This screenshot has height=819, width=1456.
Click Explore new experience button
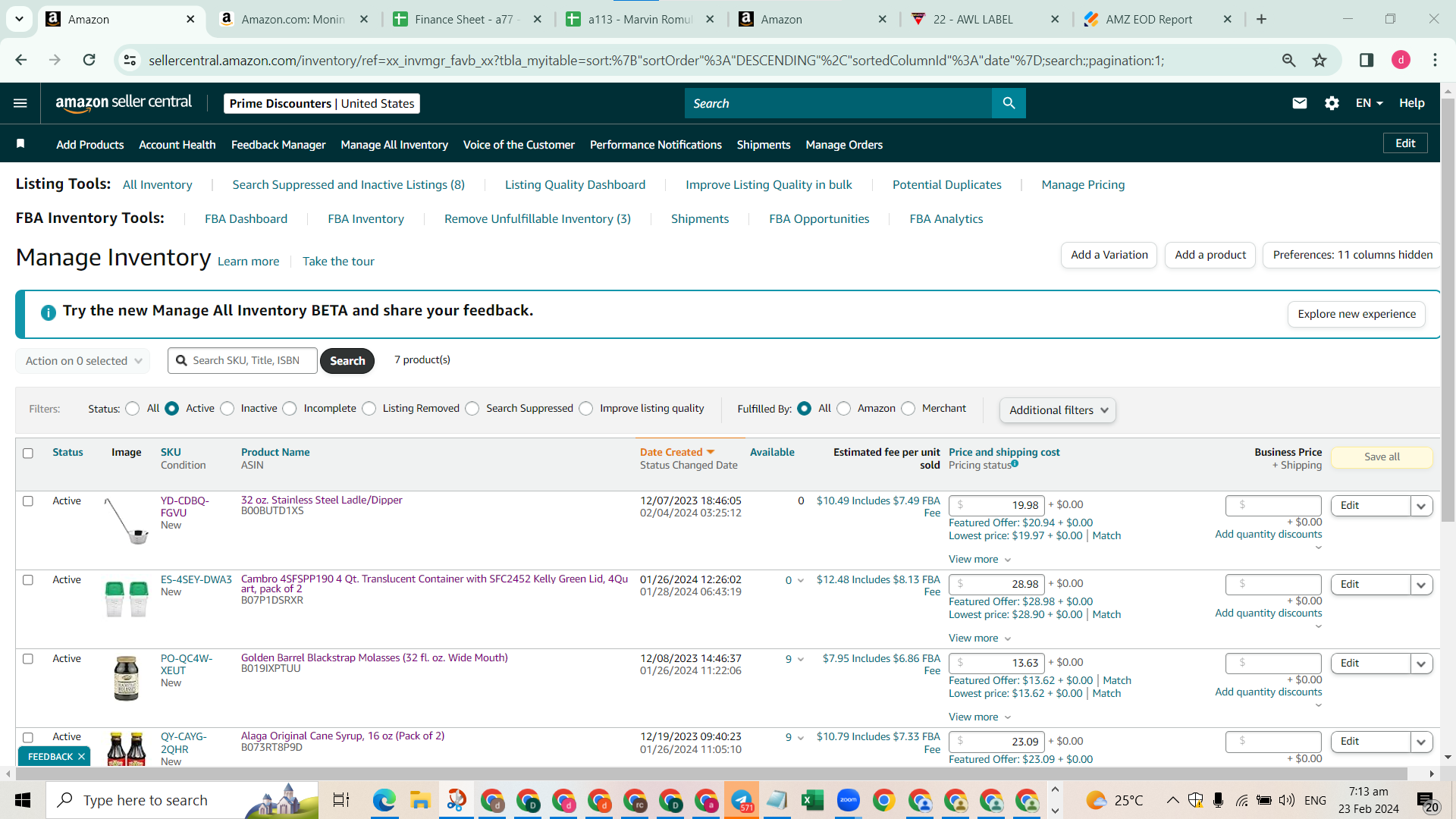point(1356,314)
